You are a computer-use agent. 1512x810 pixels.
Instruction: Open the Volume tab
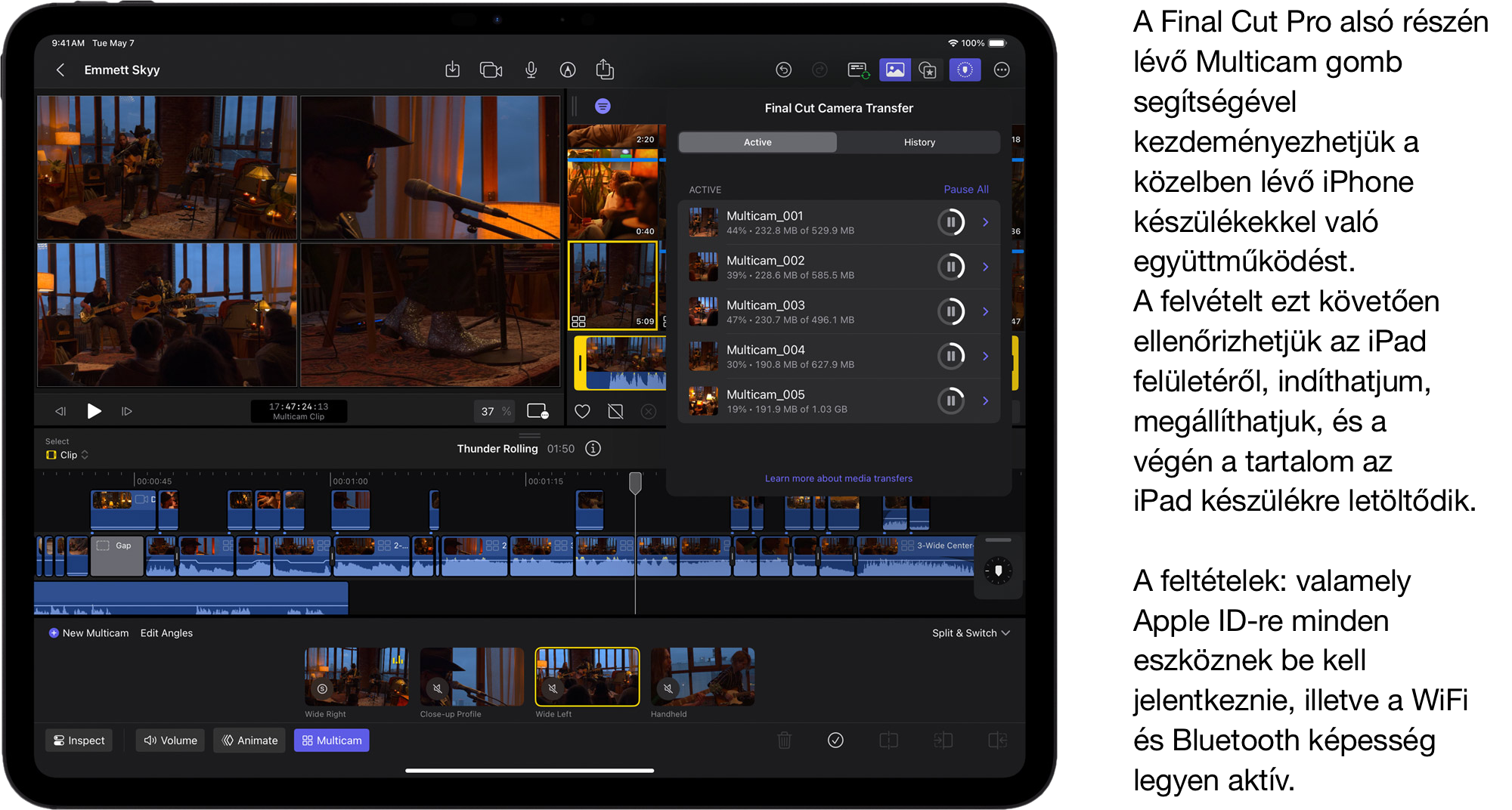coord(170,740)
